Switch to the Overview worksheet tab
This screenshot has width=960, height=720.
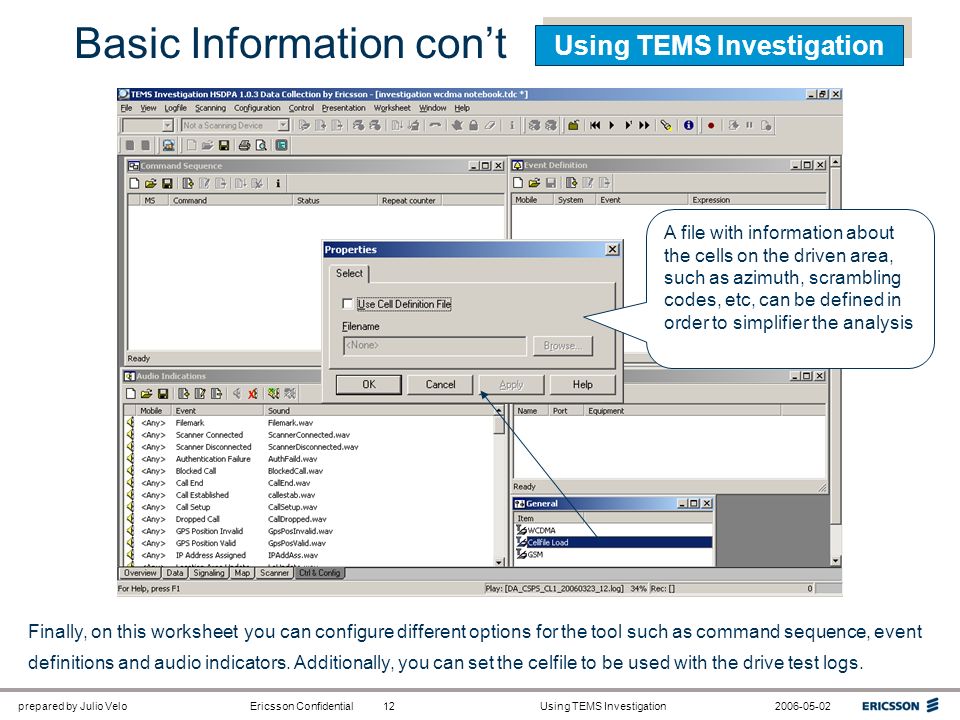click(x=140, y=573)
